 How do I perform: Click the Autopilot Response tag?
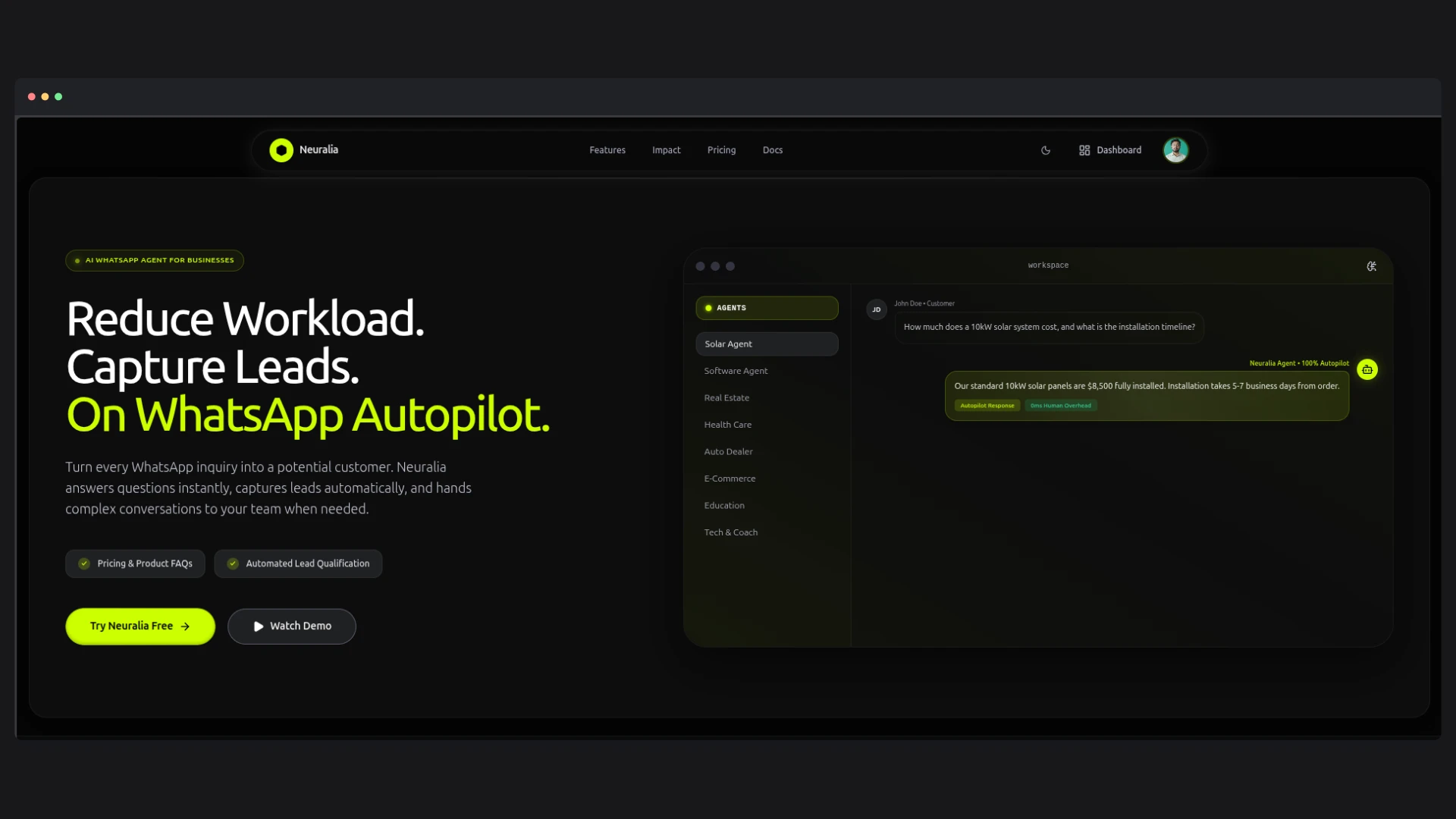click(x=987, y=406)
